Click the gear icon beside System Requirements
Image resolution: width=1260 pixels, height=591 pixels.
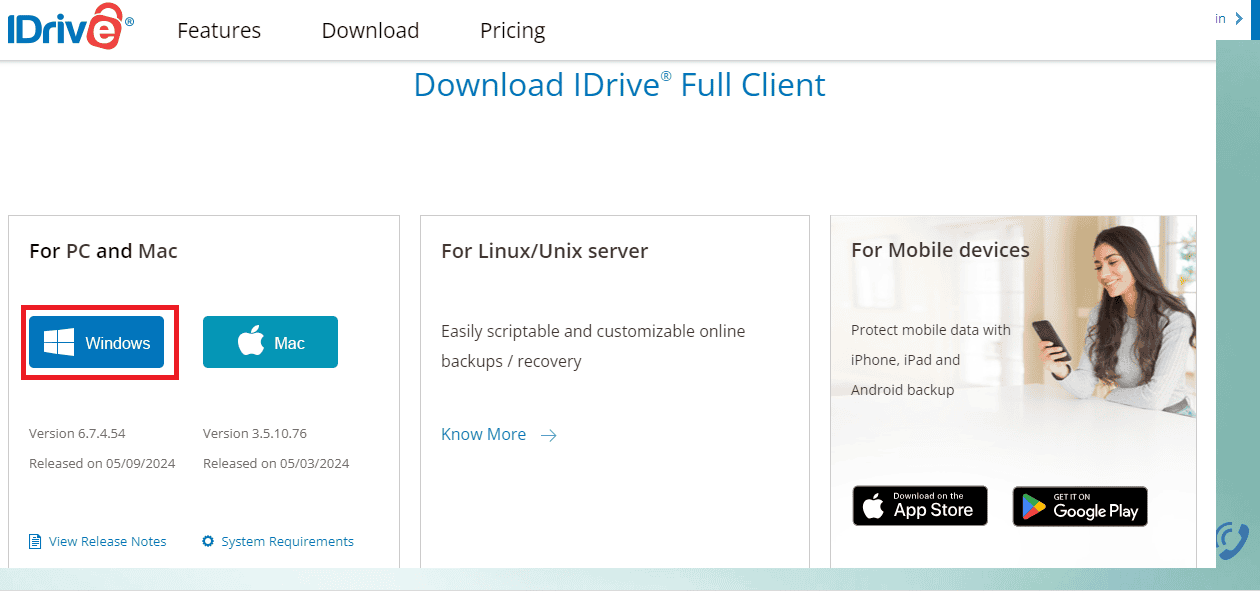coord(208,541)
